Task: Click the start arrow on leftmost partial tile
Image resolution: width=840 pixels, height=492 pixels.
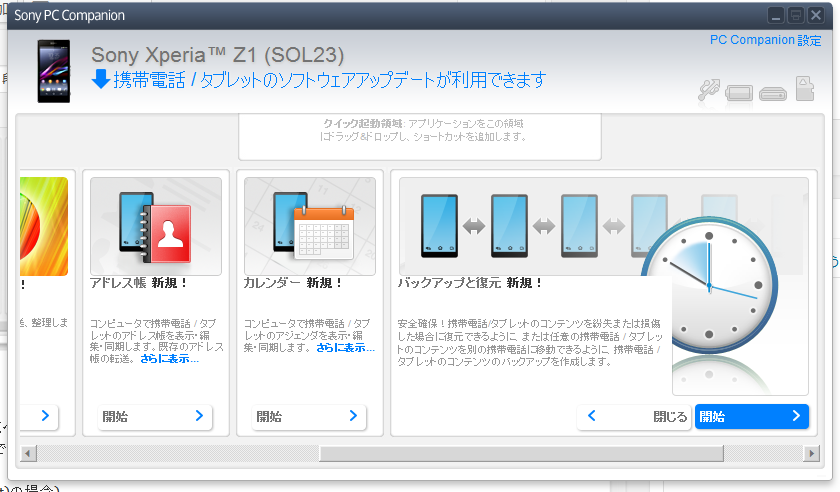Action: [45, 416]
